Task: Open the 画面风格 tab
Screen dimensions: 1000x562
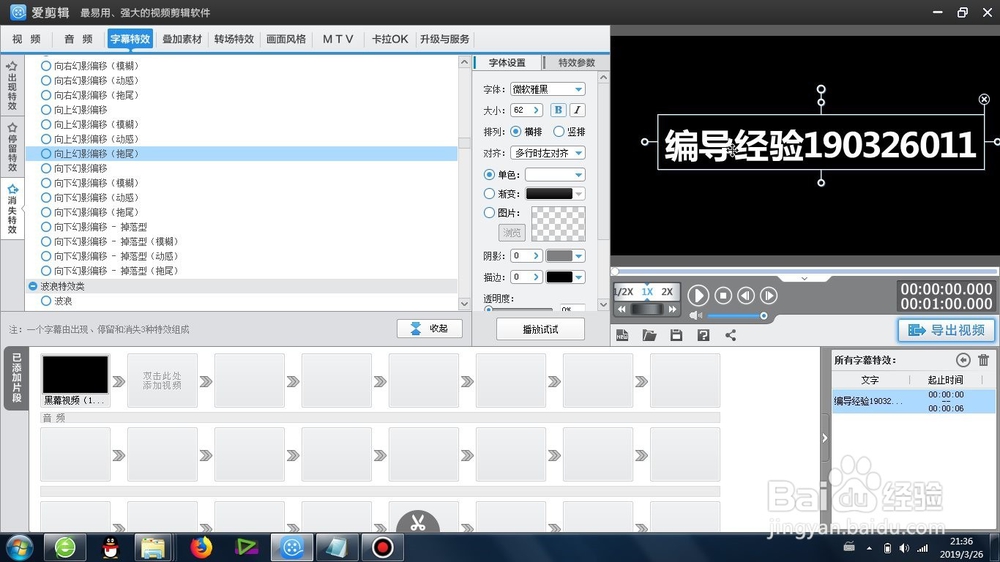Action: point(286,39)
